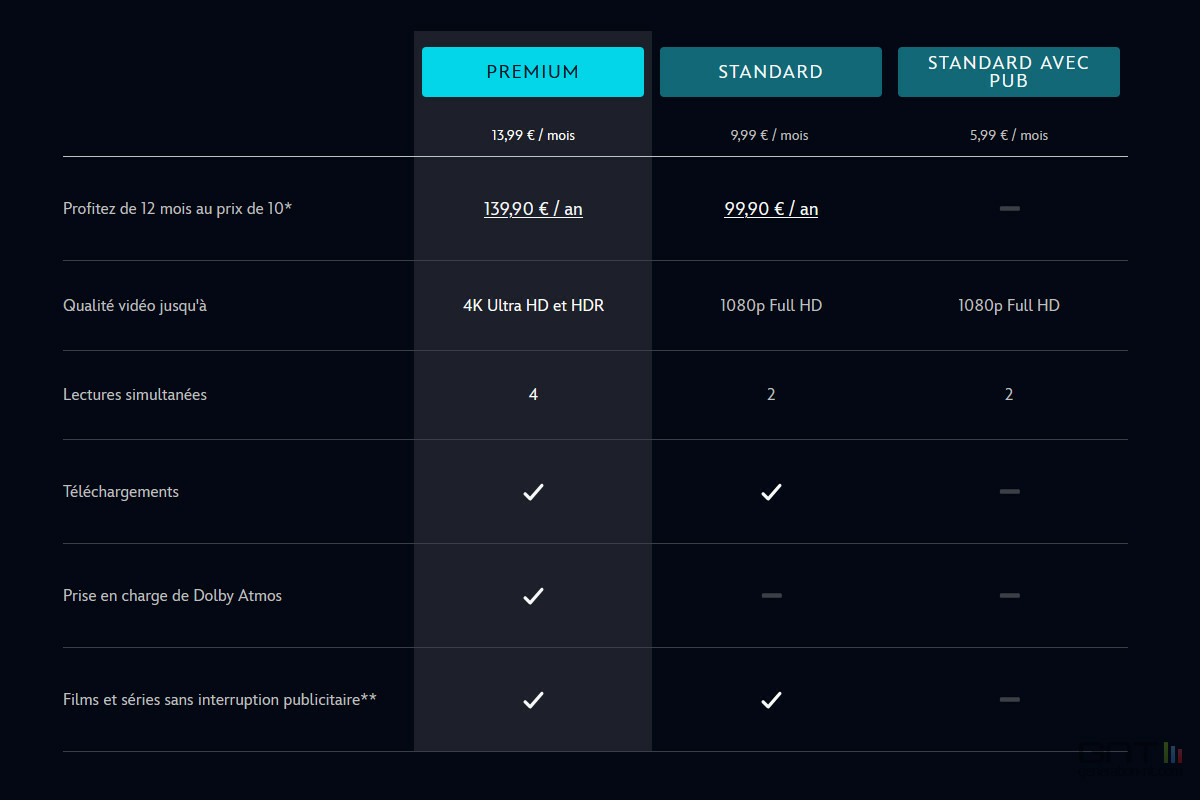Open the 99,90 € / an annual offer link
1200x800 pixels.
(x=771, y=209)
